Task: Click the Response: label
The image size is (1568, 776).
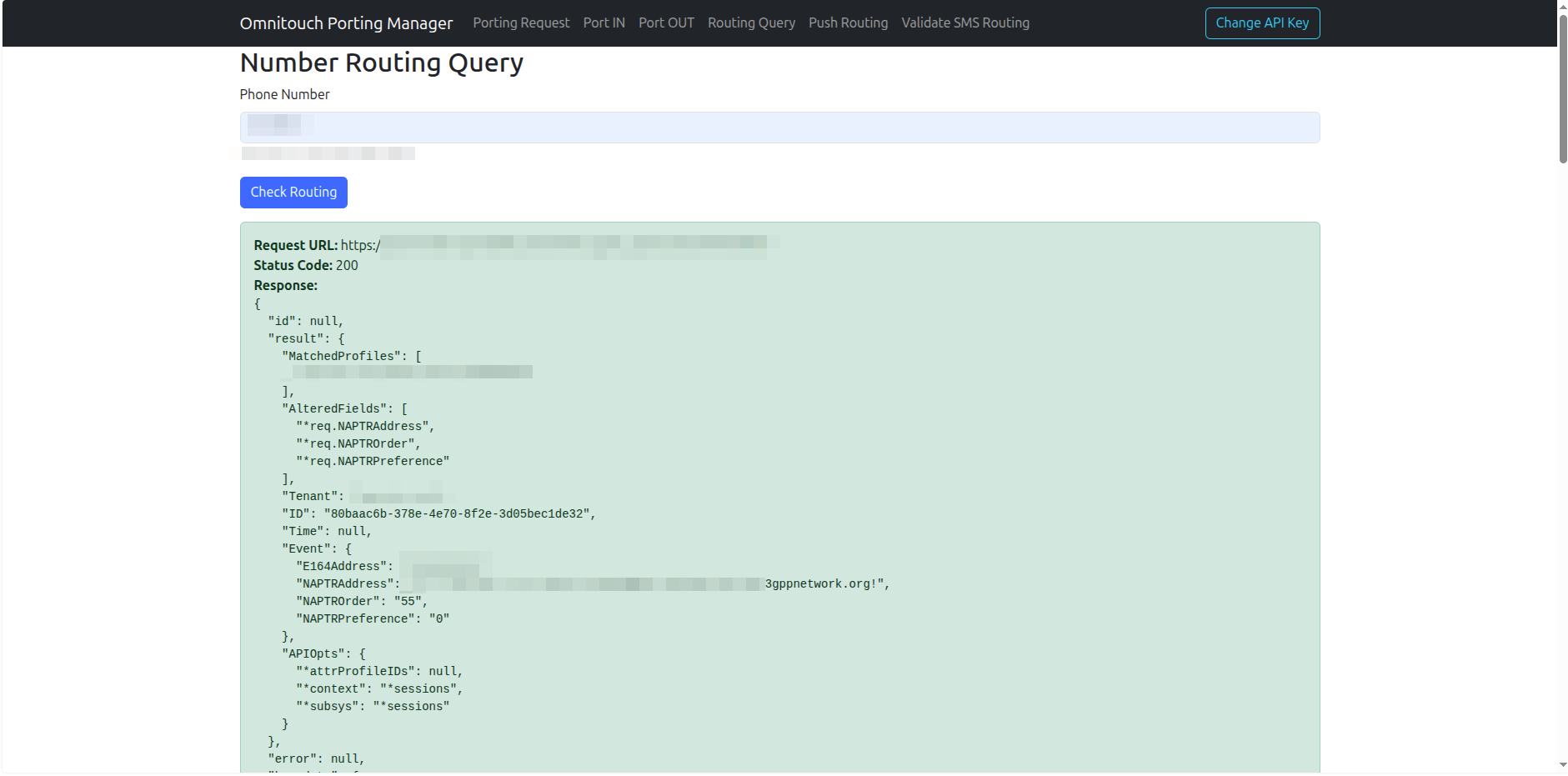Action: [x=286, y=285]
